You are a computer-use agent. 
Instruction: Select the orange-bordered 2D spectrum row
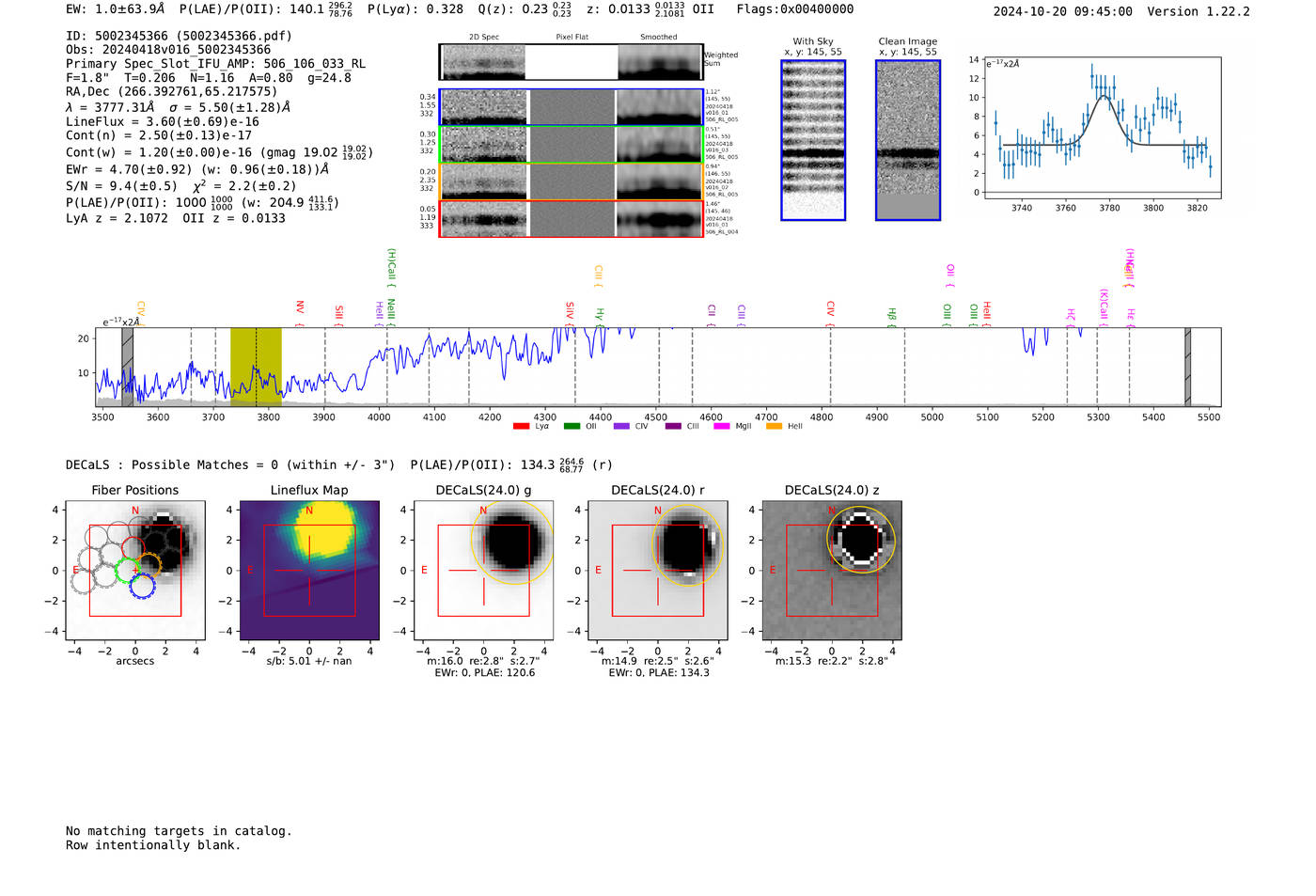click(x=571, y=181)
